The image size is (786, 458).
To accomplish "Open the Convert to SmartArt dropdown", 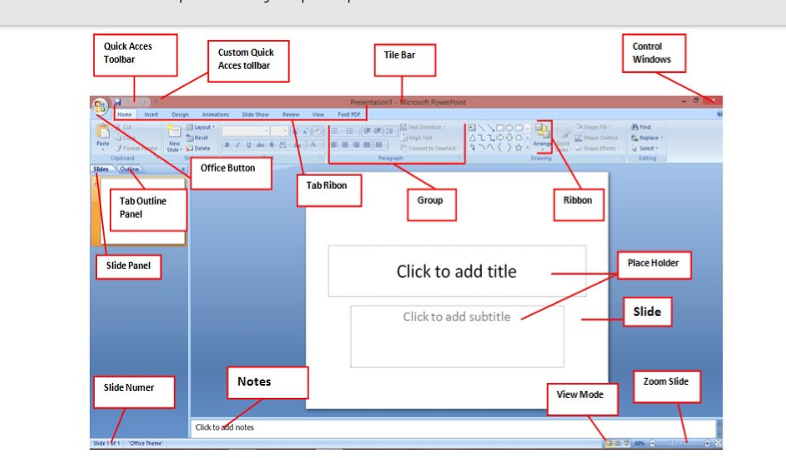I will point(430,148).
